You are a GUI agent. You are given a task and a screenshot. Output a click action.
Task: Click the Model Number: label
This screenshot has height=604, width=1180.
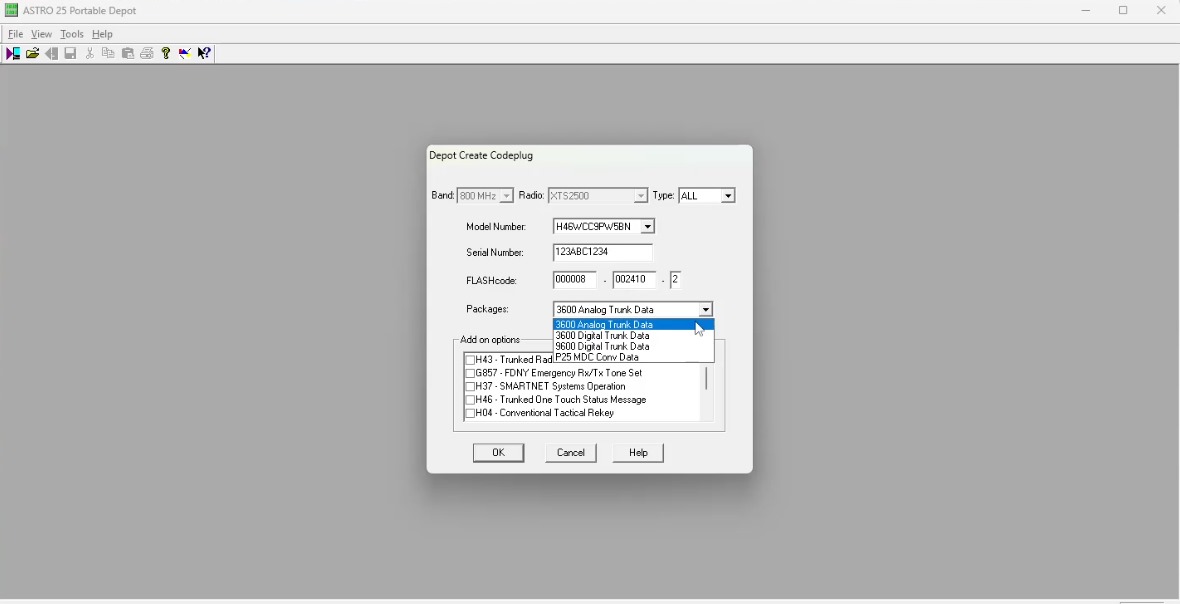(x=496, y=227)
